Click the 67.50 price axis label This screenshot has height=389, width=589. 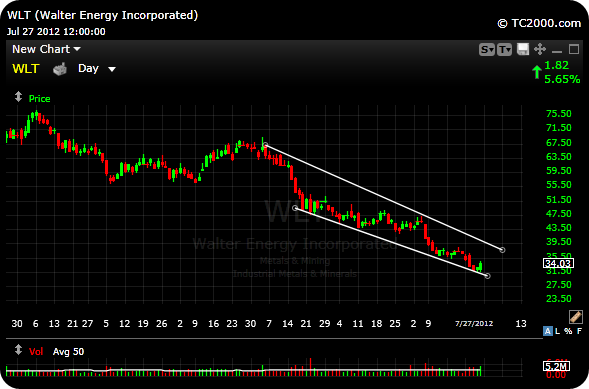click(x=559, y=143)
